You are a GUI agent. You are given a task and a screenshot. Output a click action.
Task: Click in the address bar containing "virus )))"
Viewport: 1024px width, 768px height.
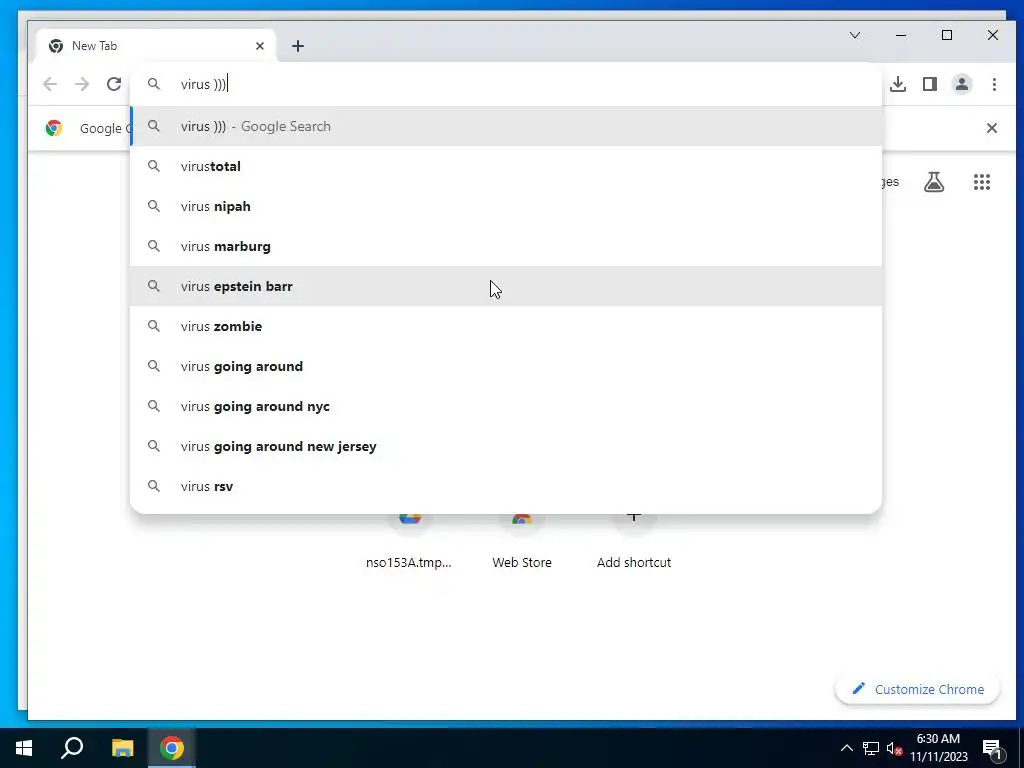point(505,84)
